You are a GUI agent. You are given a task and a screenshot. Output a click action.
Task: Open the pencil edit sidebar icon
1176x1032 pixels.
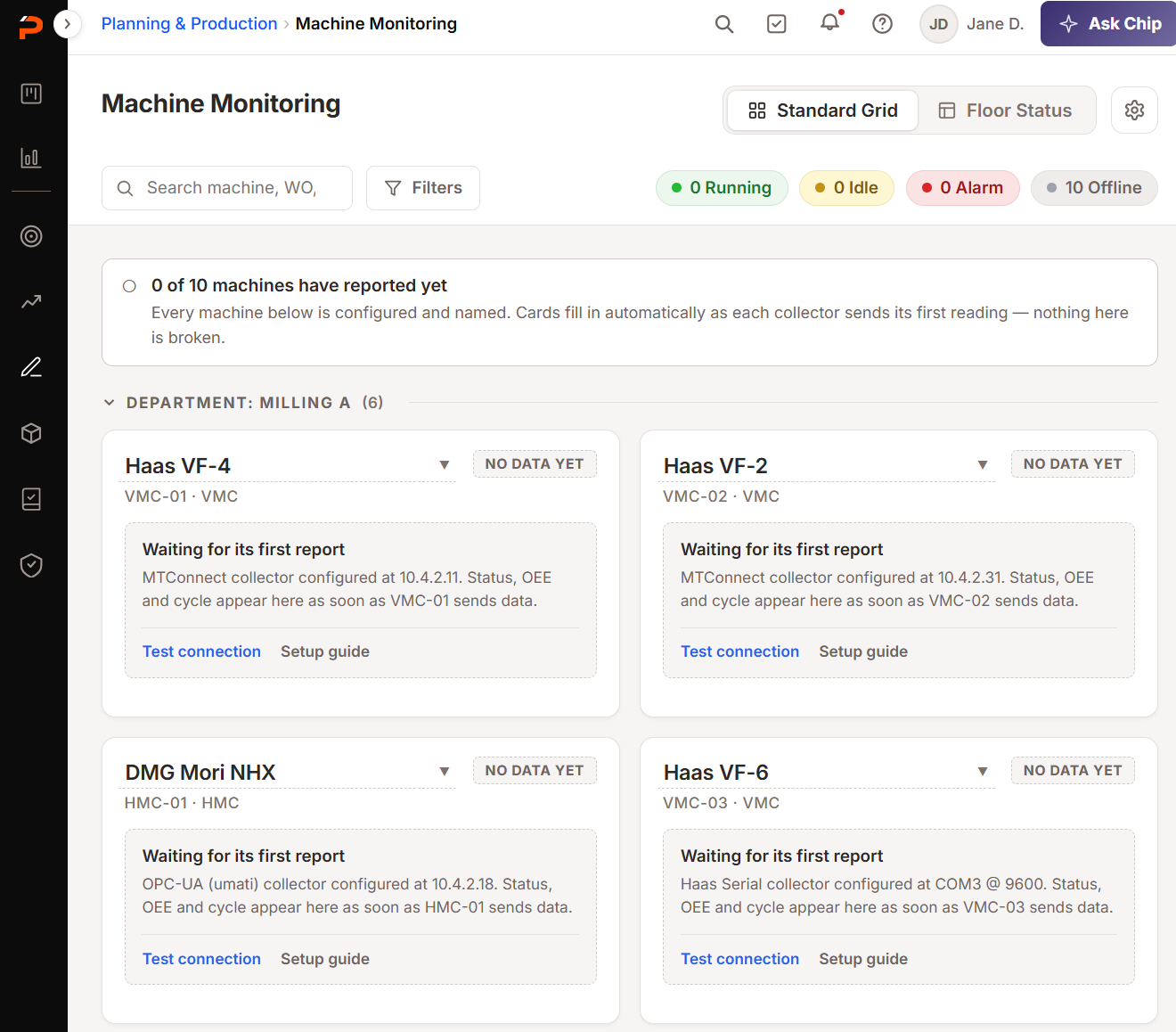(31, 367)
